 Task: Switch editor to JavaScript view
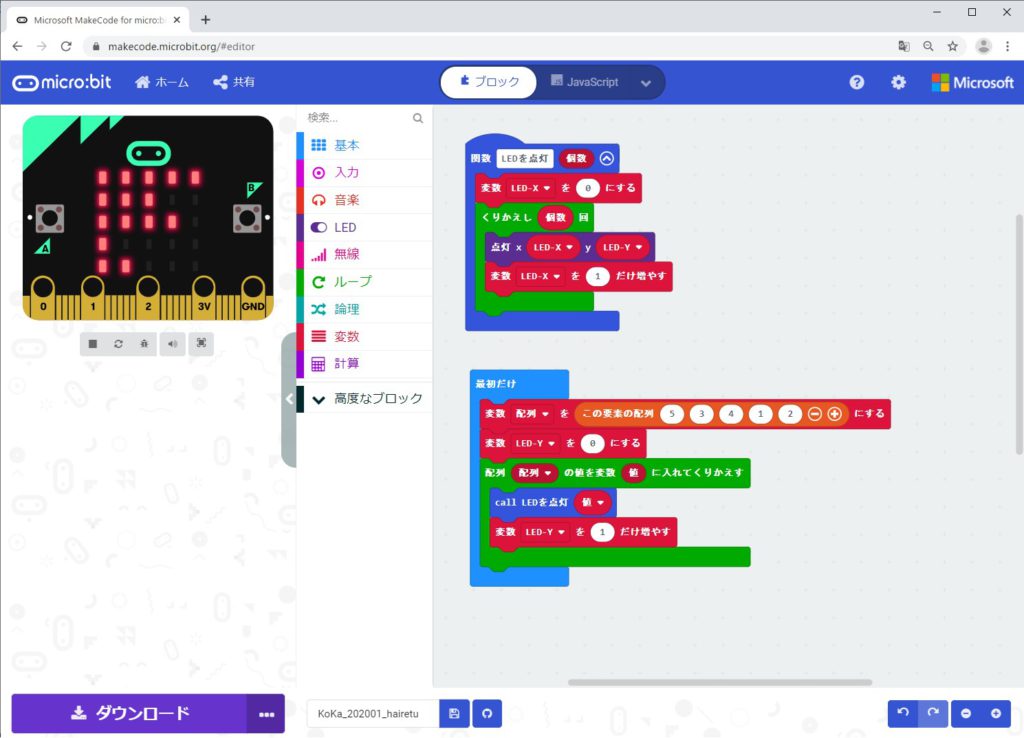584,82
